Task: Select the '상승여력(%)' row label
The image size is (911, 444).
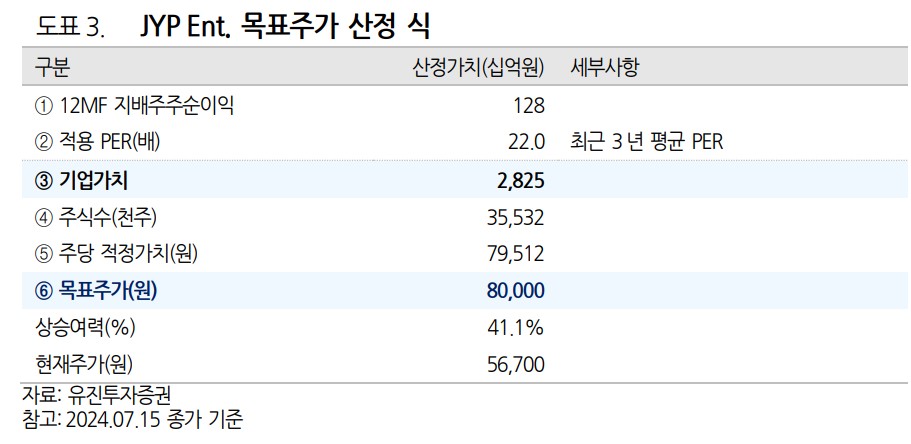Action: pyautogui.click(x=85, y=328)
